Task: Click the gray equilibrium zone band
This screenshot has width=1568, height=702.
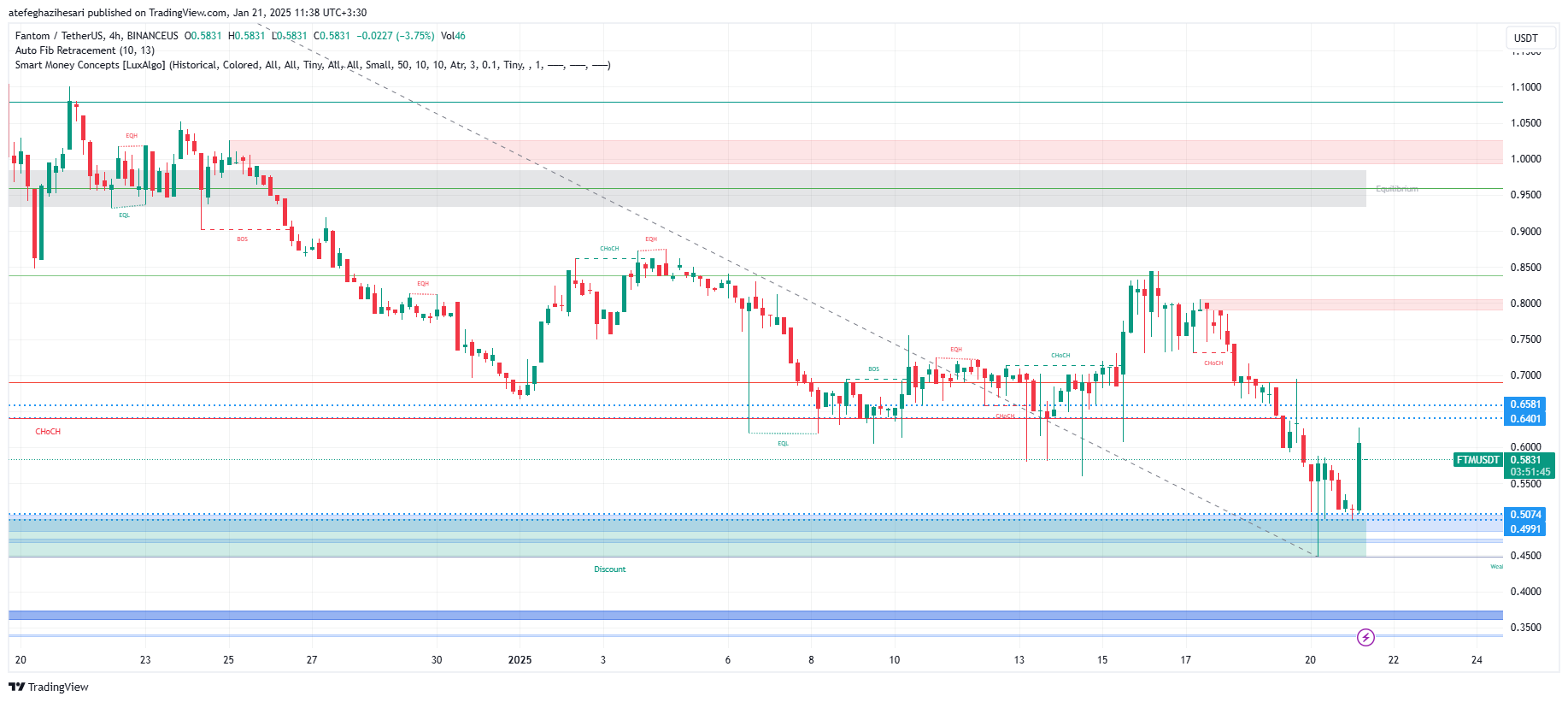Action: pyautogui.click(x=687, y=188)
